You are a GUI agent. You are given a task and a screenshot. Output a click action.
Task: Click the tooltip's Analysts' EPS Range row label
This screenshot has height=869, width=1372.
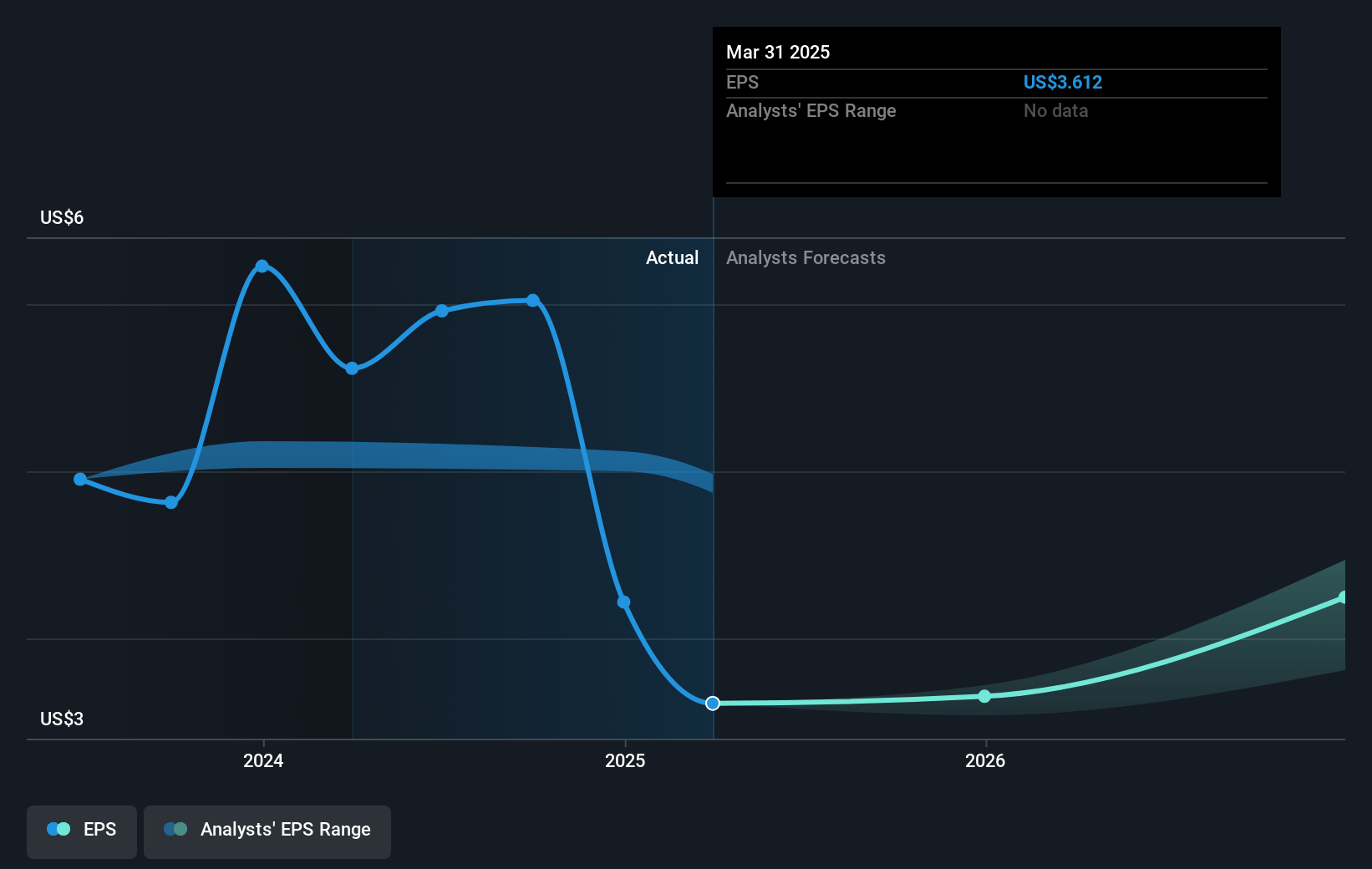click(x=810, y=110)
